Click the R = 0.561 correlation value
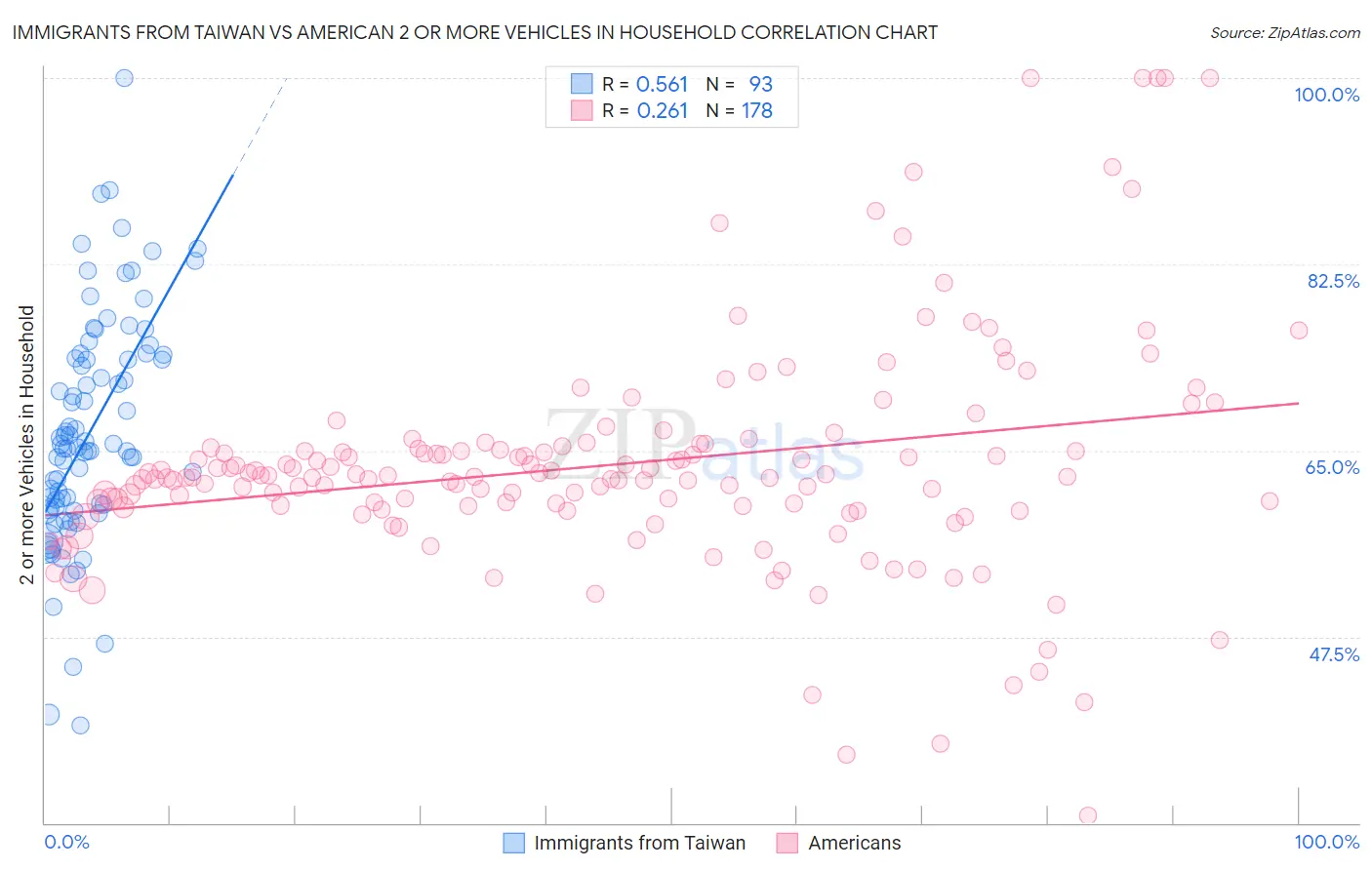1372x870 pixels. coord(645,84)
